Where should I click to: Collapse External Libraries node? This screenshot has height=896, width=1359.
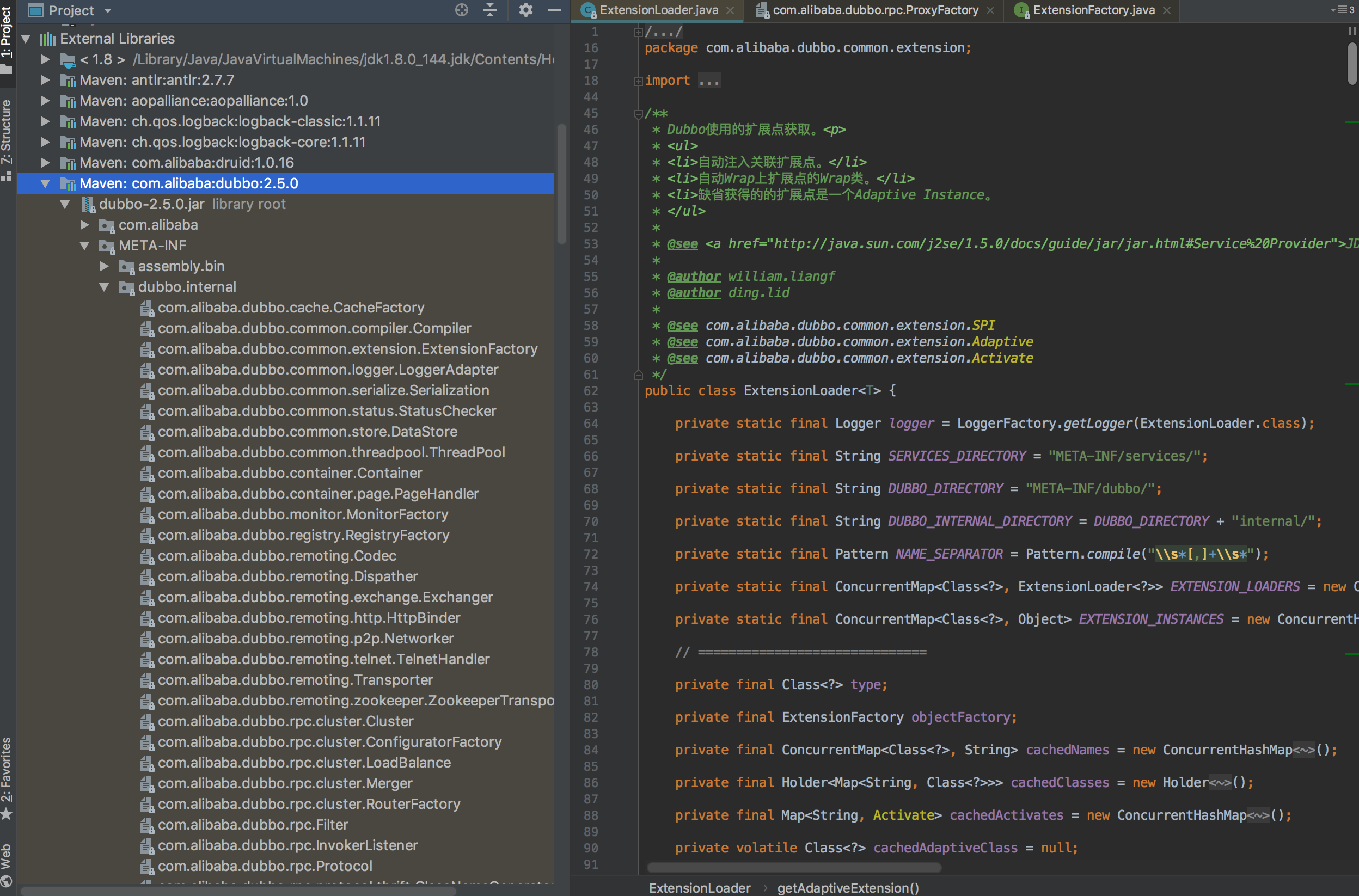coord(26,39)
